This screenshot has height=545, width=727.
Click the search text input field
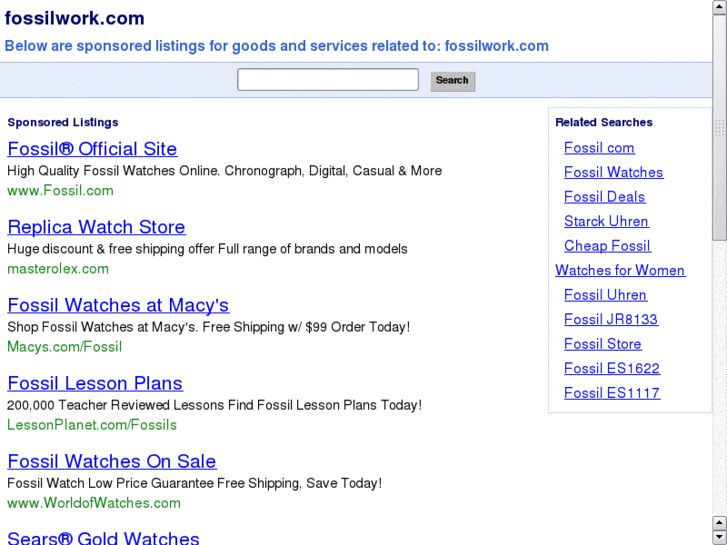coord(327,80)
